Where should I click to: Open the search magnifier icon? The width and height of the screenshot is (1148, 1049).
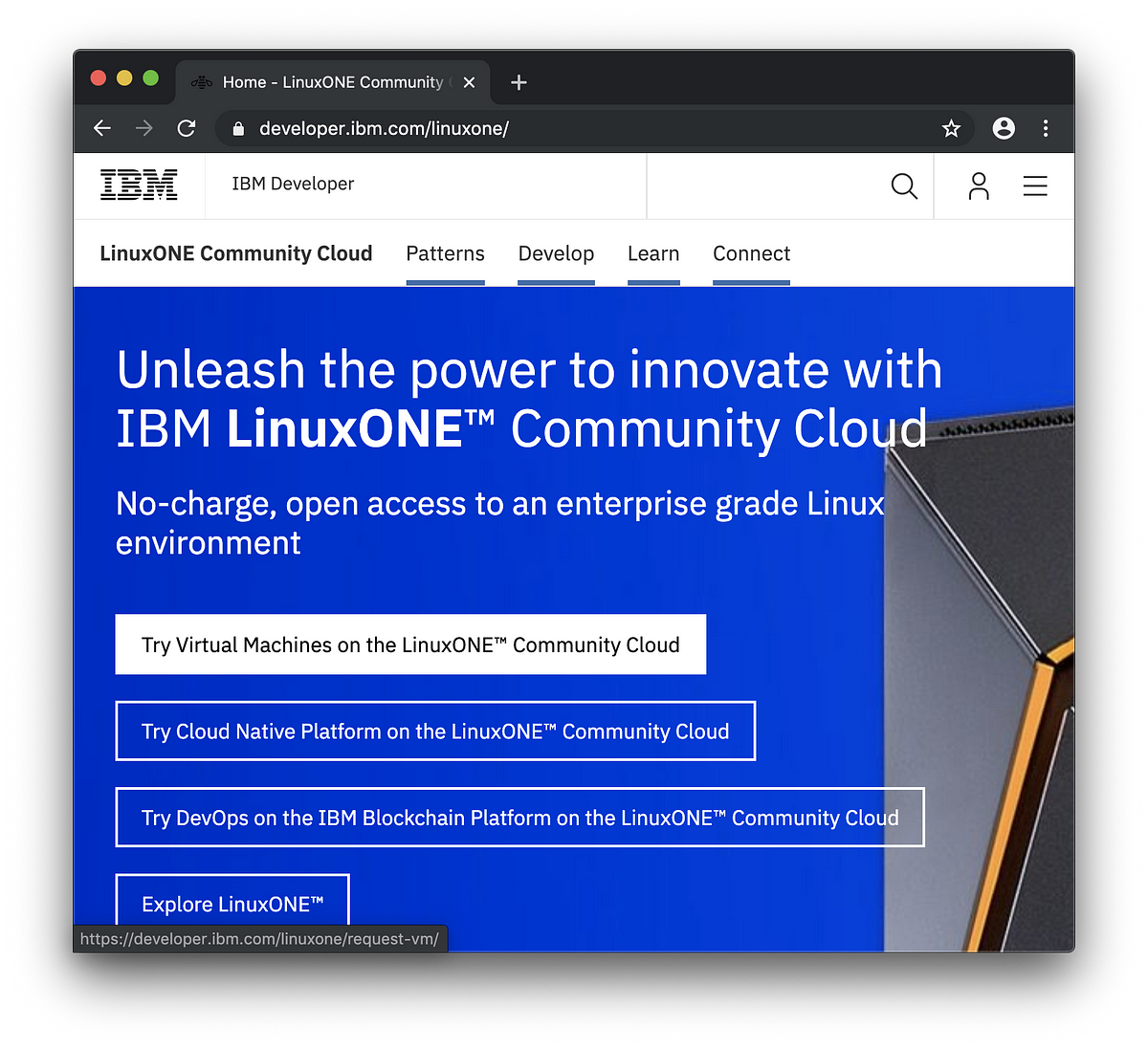904,186
